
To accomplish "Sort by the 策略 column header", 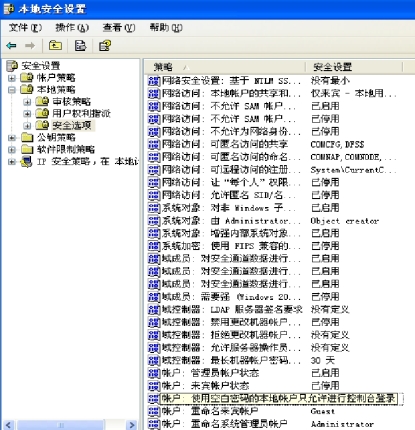I will coord(224,67).
